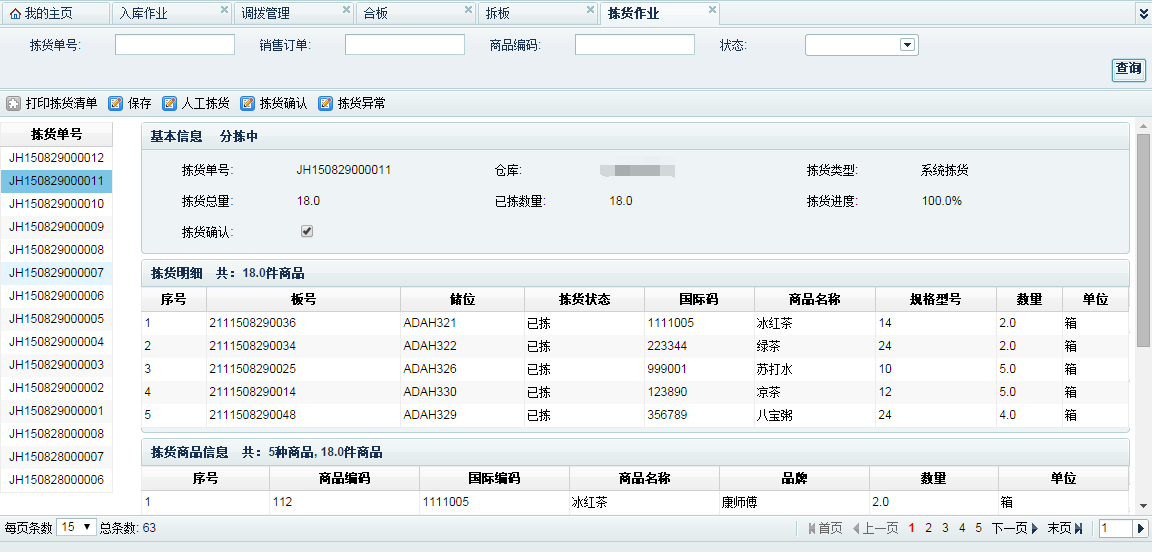Click the print picking list icon
The image size is (1152, 552).
click(14, 104)
